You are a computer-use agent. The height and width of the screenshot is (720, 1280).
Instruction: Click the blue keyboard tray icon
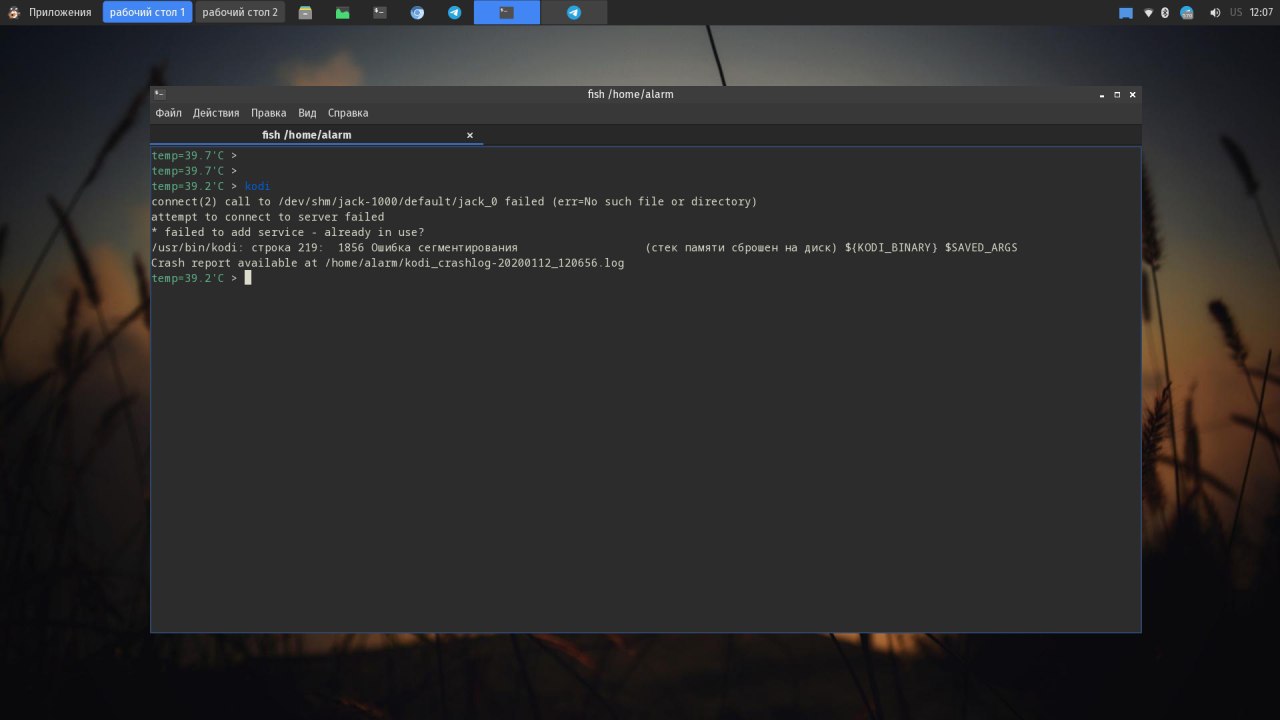click(x=1187, y=13)
